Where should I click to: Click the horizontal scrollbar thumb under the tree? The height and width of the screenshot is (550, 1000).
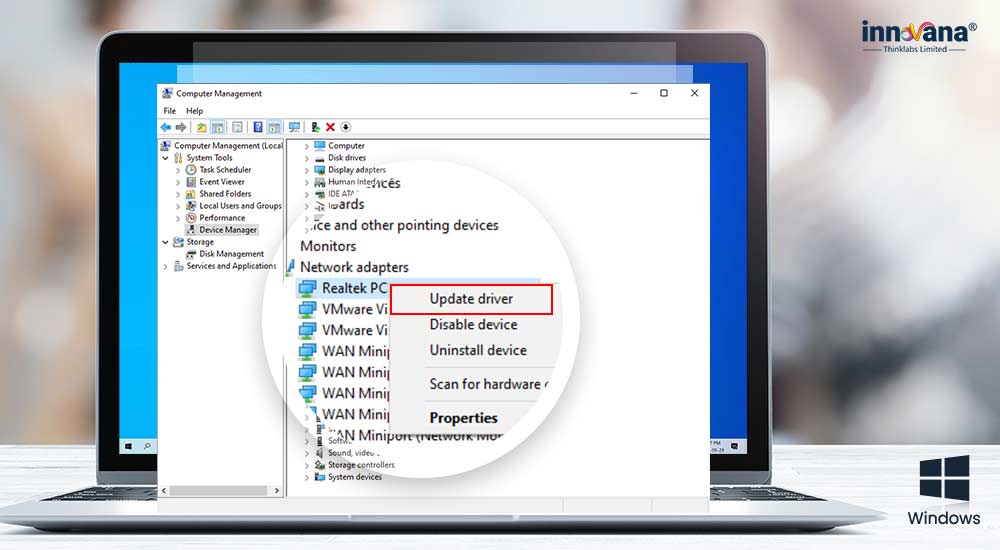(x=218, y=491)
